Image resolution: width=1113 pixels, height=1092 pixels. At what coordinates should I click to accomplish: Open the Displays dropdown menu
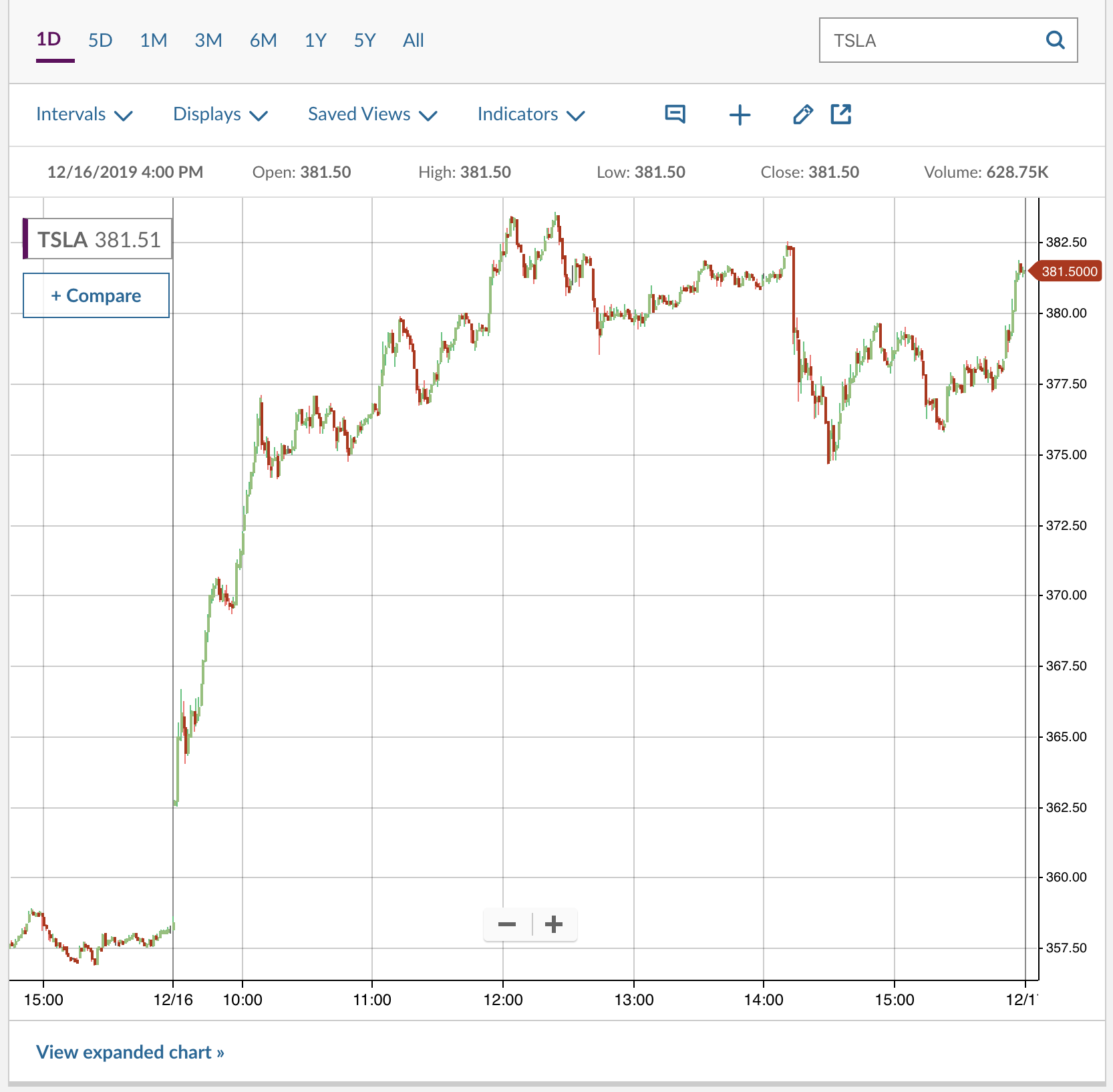[220, 114]
